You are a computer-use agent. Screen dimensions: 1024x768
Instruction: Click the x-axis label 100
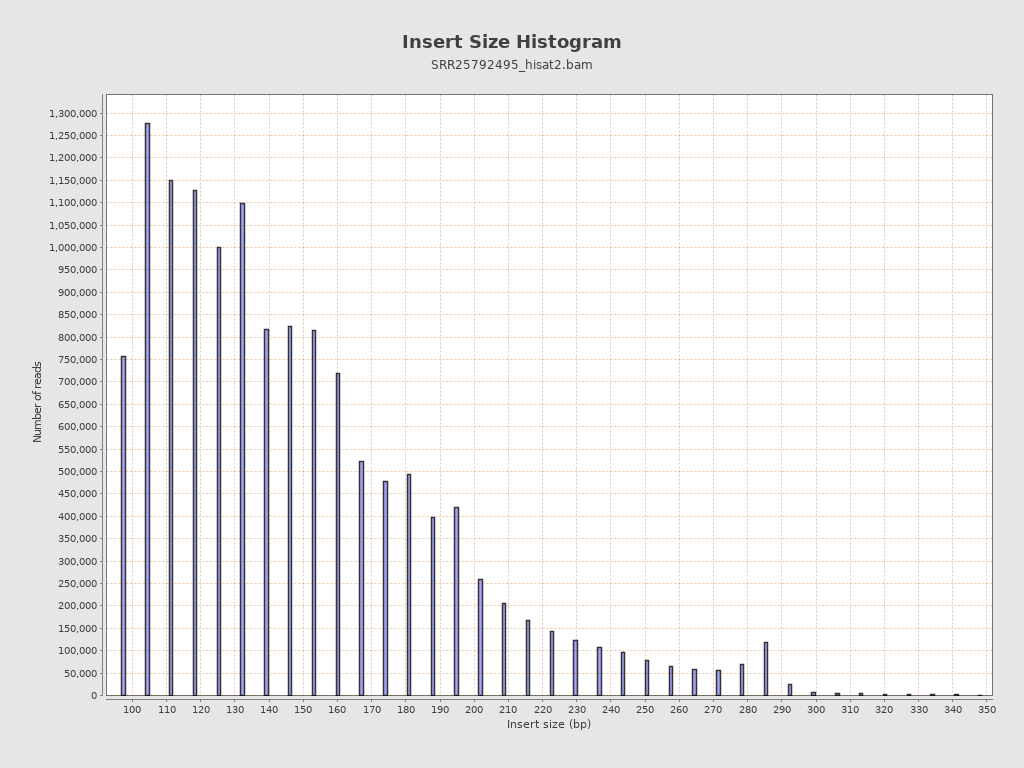133,709
